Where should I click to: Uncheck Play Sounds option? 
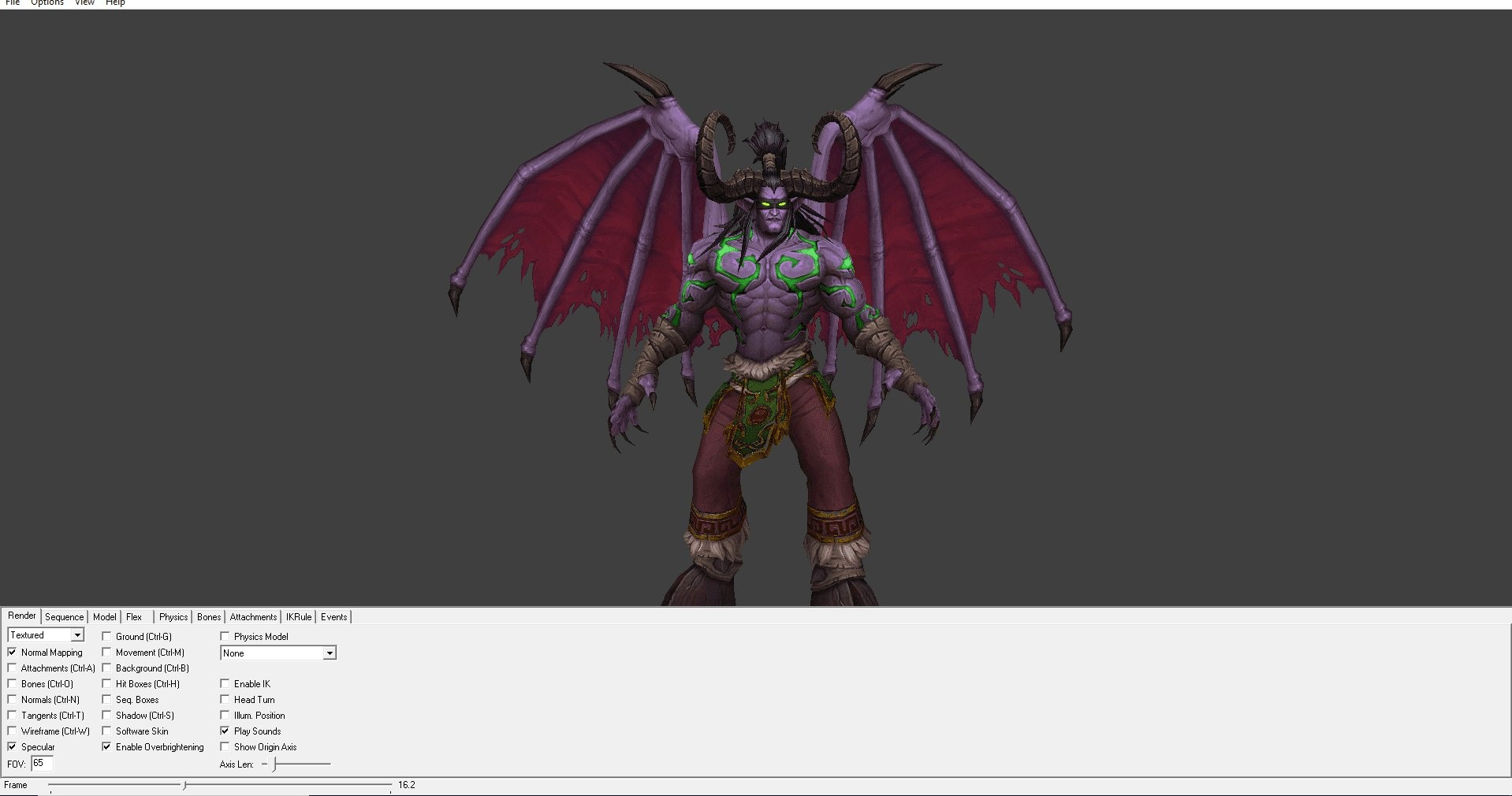(x=225, y=731)
